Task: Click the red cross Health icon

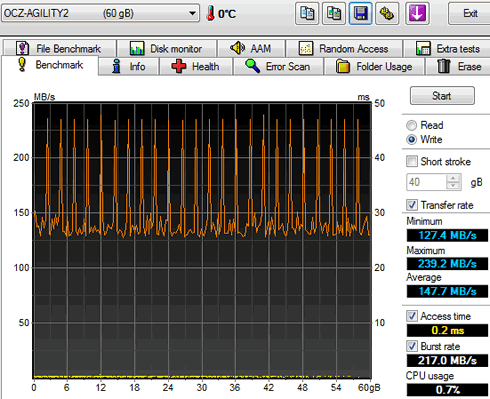Action: (179, 66)
